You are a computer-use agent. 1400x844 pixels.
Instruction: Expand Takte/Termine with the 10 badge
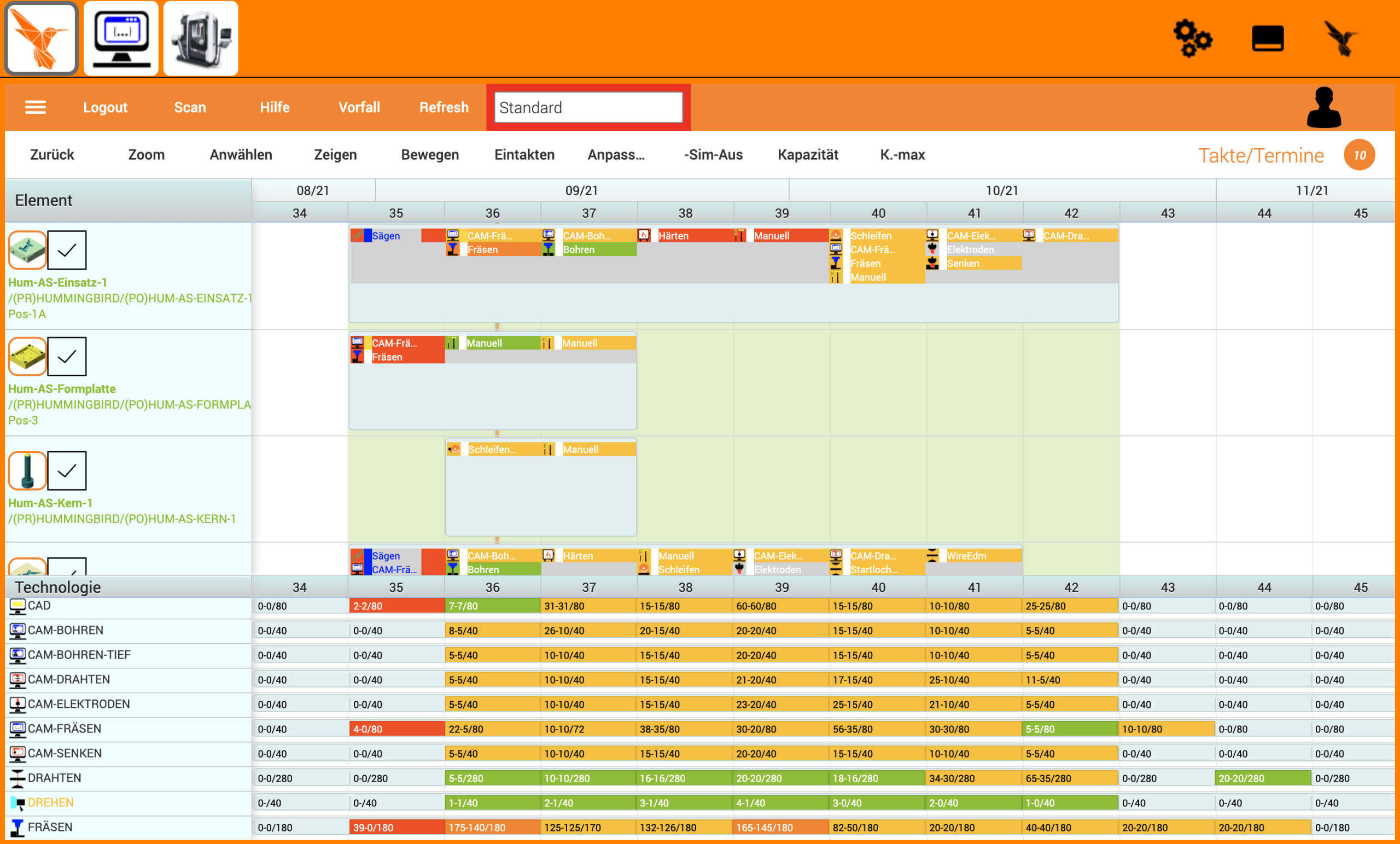[x=1359, y=155]
